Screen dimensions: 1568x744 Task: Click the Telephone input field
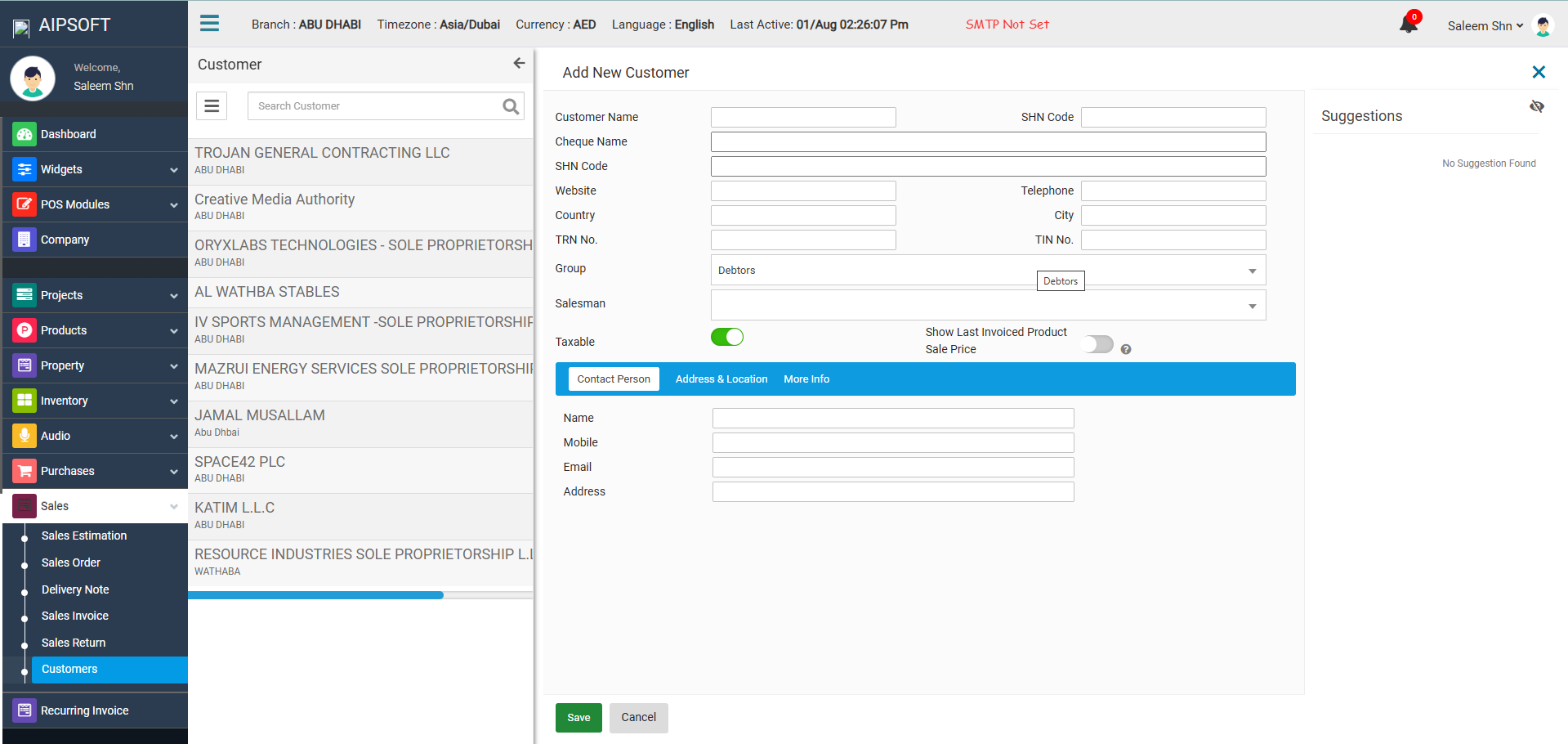point(1173,190)
